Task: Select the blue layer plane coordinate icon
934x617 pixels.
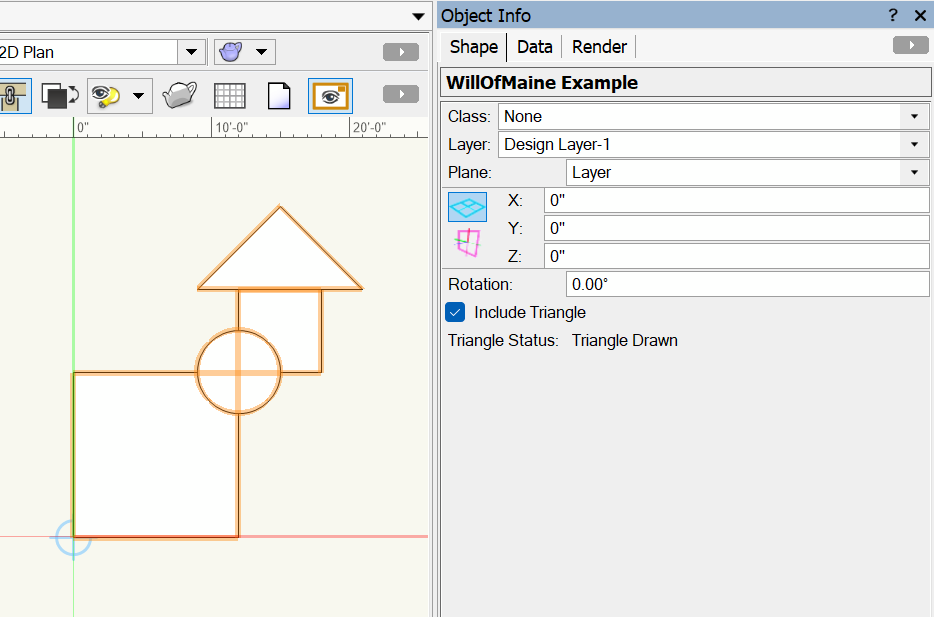Action: [467, 207]
